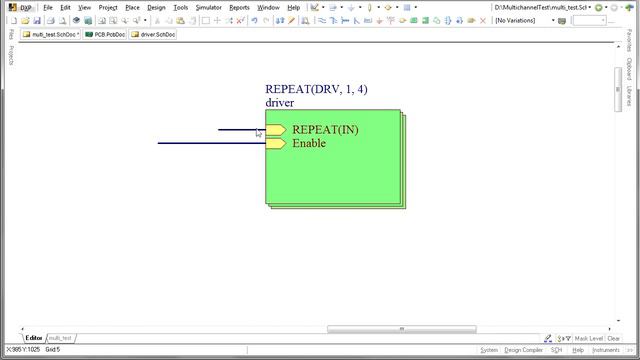Open the Simulator menu

209,7
